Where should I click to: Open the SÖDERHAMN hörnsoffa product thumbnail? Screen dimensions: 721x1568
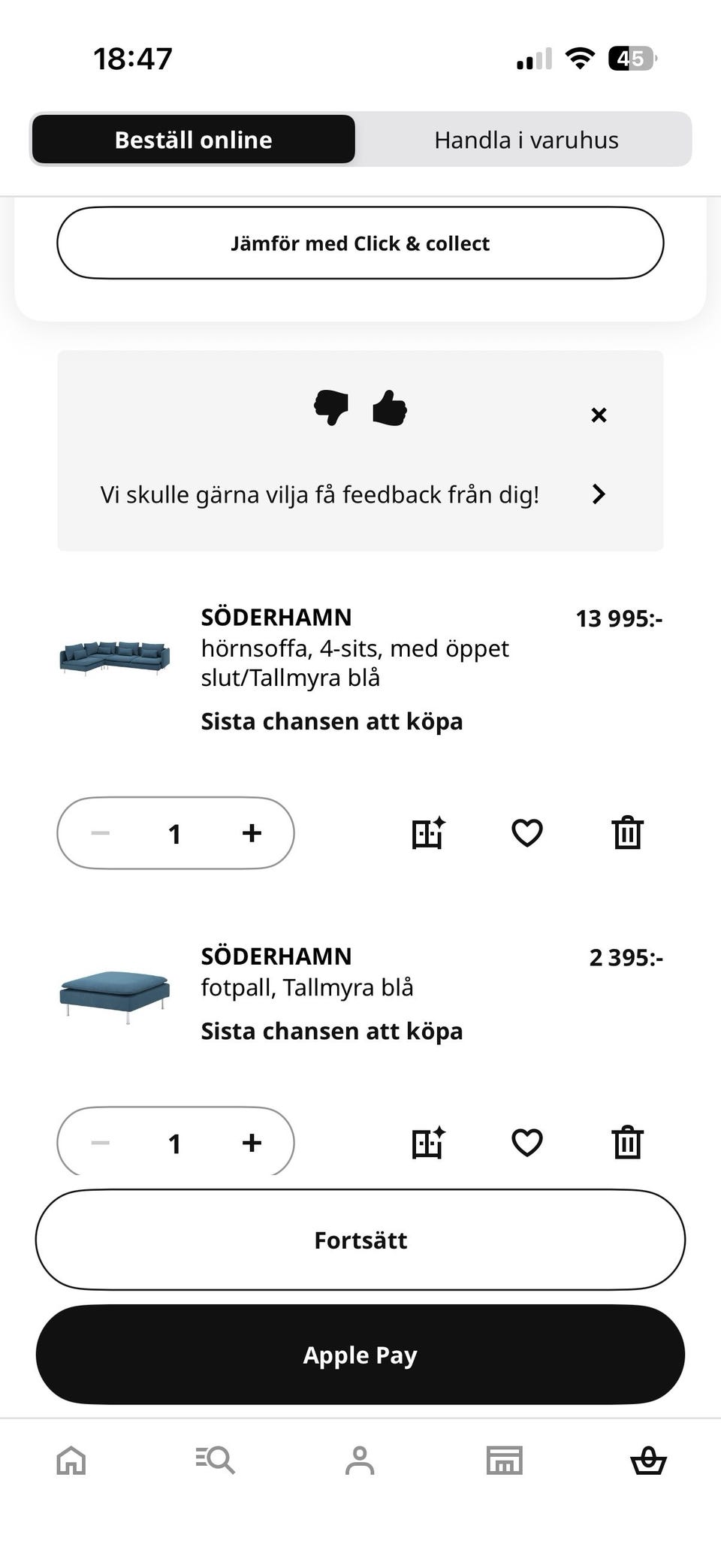[x=115, y=658]
